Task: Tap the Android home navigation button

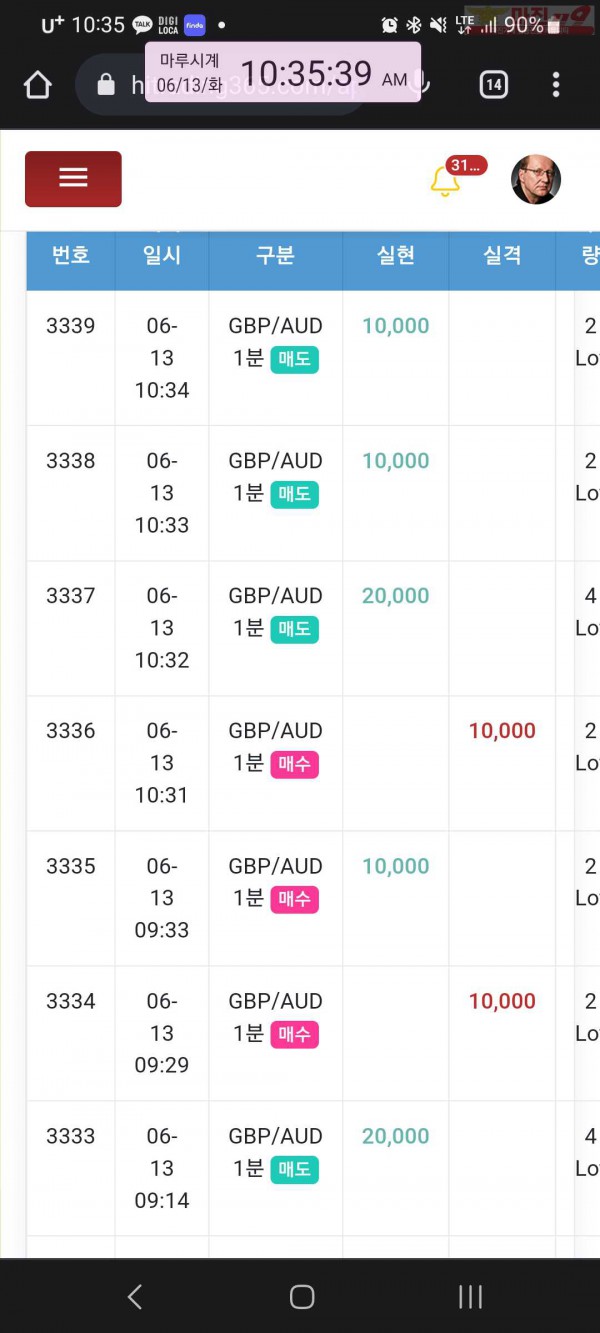Action: pos(301,1297)
